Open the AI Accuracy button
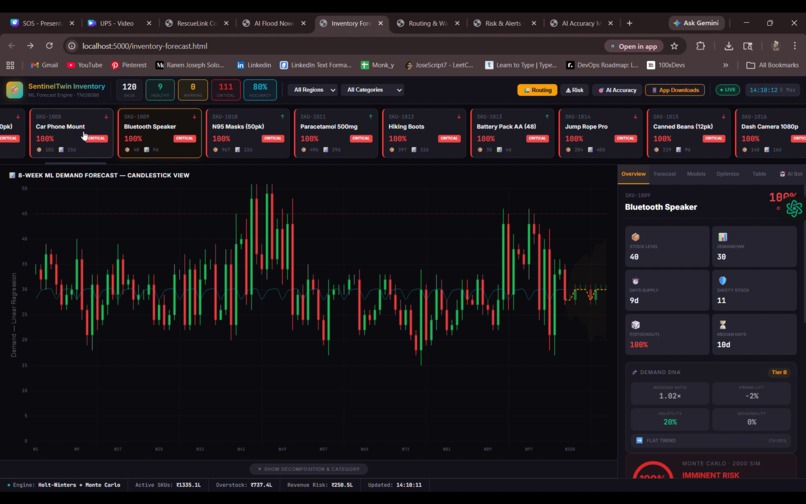Viewport: 806px width, 504px height. pyautogui.click(x=617, y=90)
